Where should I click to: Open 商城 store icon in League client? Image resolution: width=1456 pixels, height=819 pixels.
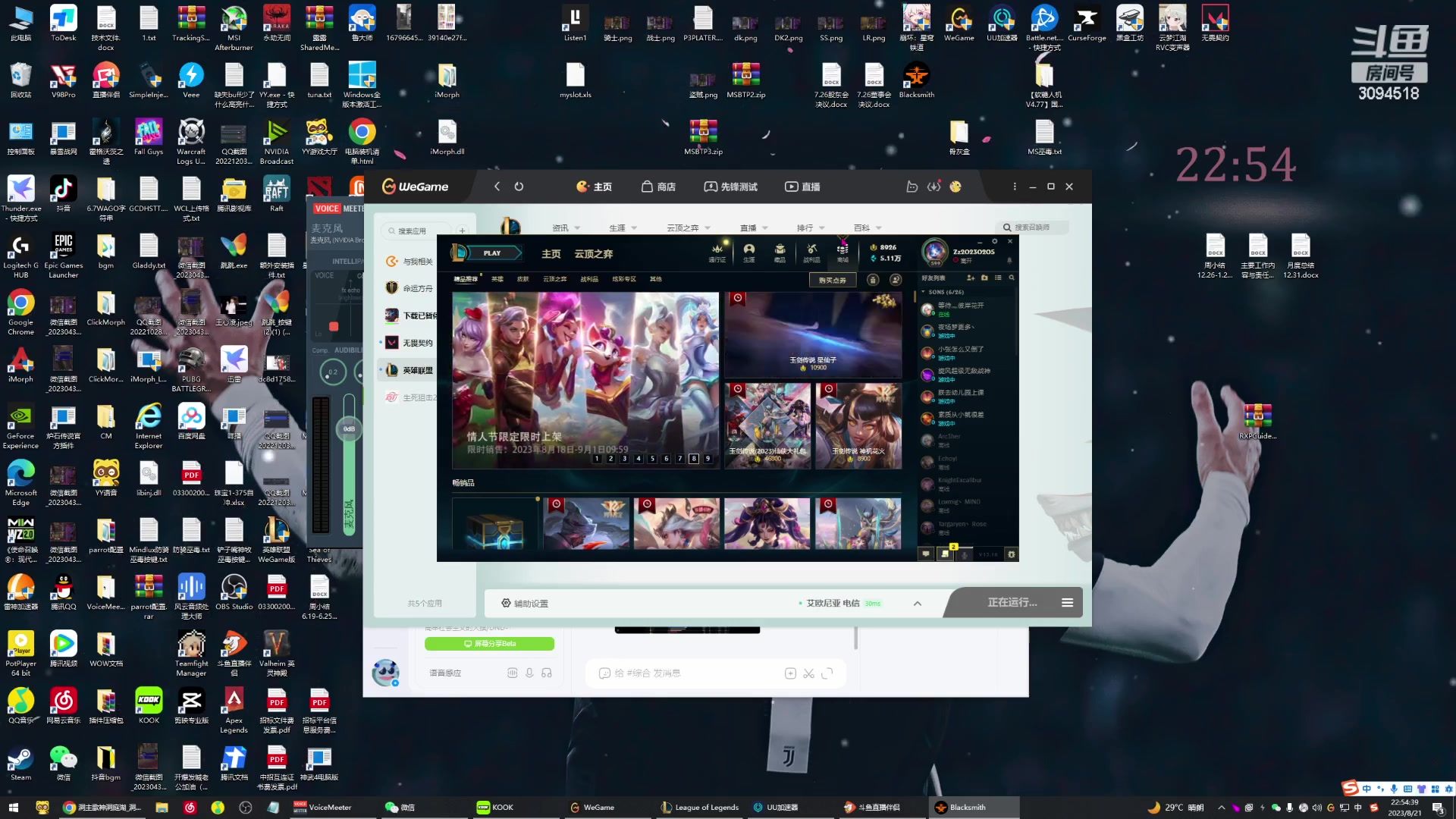(x=843, y=253)
